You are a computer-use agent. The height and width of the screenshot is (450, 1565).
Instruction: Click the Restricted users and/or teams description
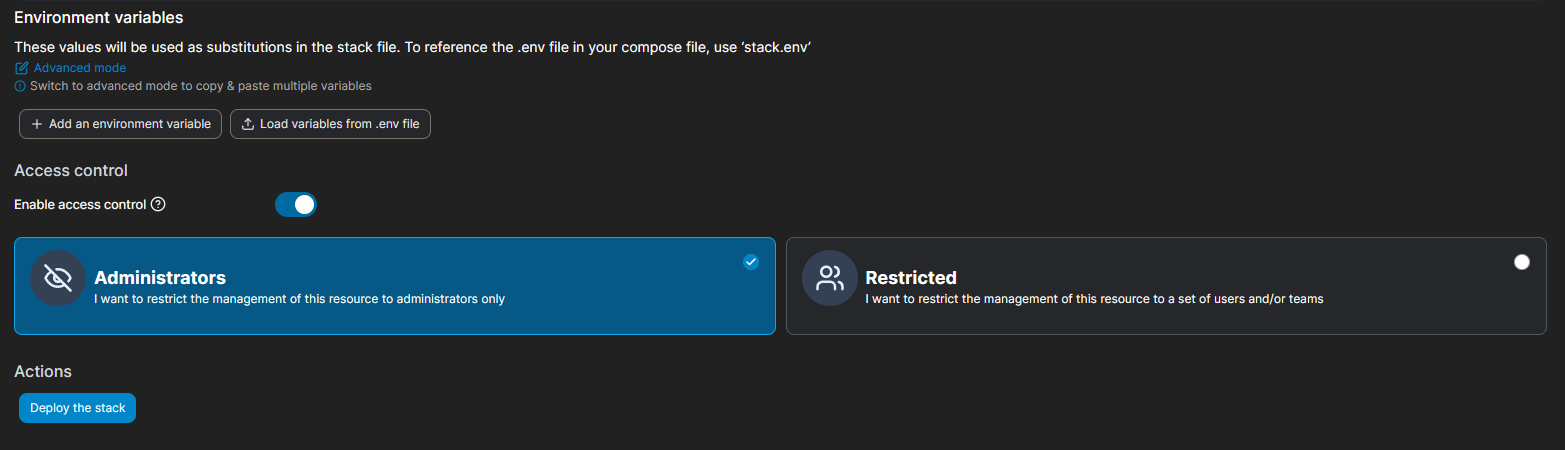(1094, 299)
